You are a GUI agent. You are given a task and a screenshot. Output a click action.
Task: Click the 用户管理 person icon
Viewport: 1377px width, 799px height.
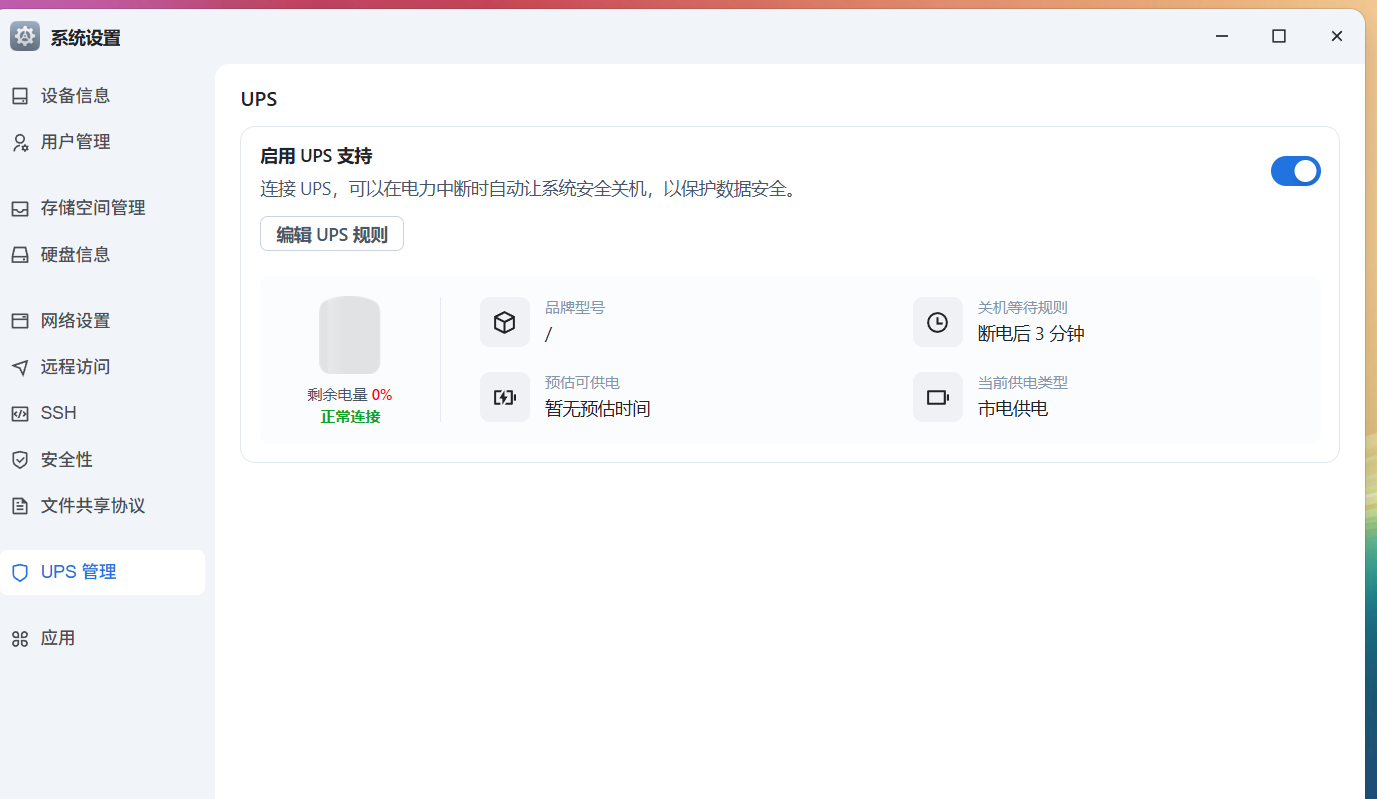point(20,142)
